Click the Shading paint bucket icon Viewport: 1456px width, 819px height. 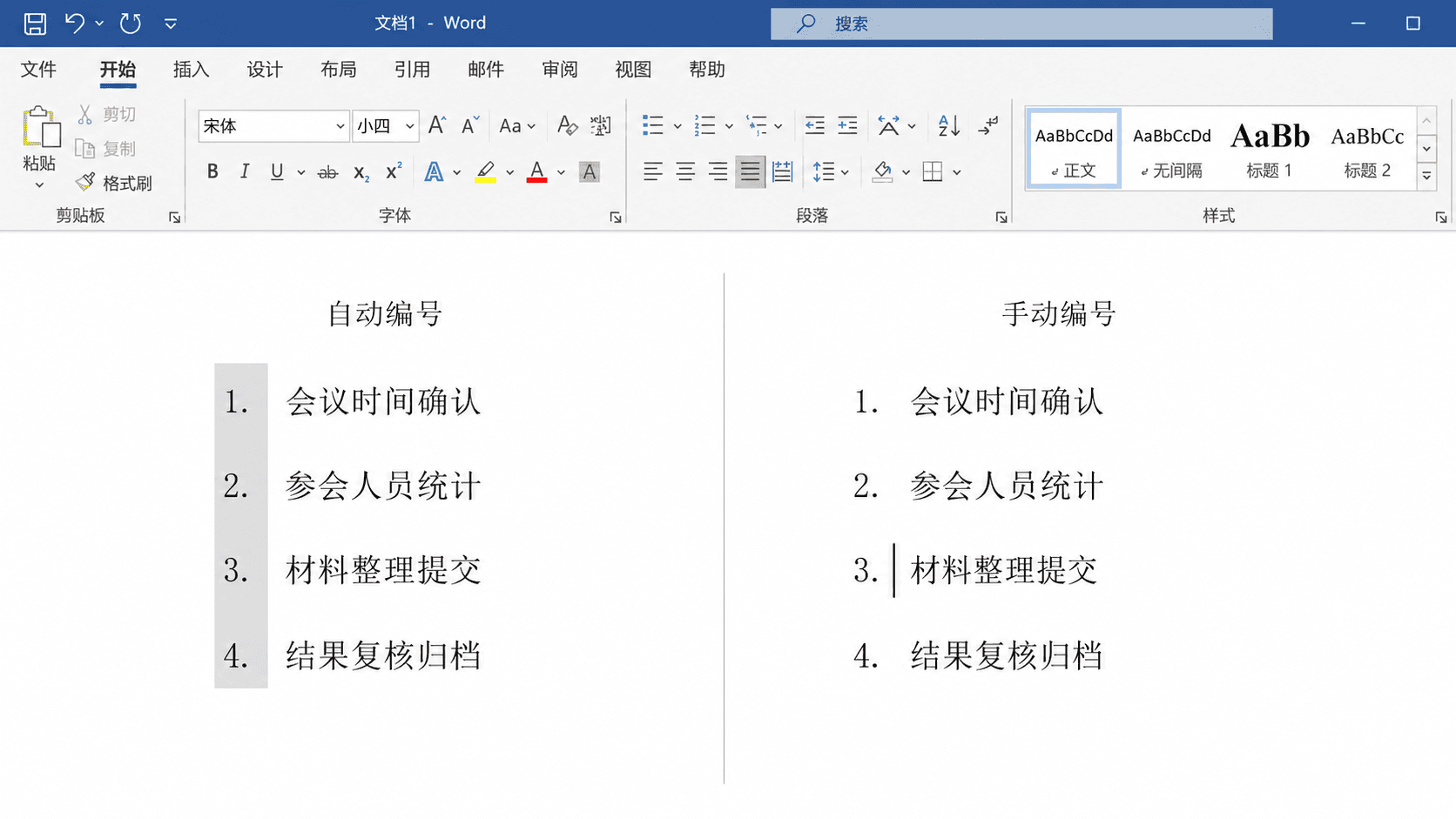click(882, 172)
